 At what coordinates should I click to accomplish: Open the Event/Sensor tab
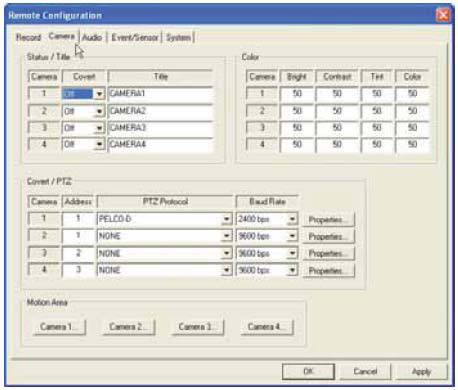click(x=135, y=37)
